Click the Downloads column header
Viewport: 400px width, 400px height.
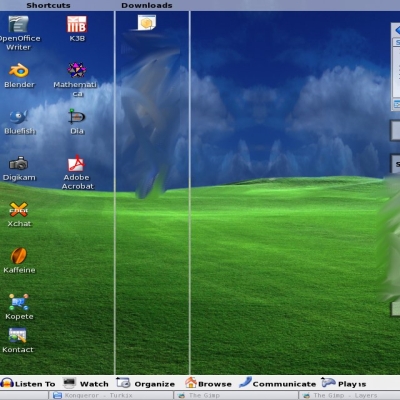(x=147, y=5)
